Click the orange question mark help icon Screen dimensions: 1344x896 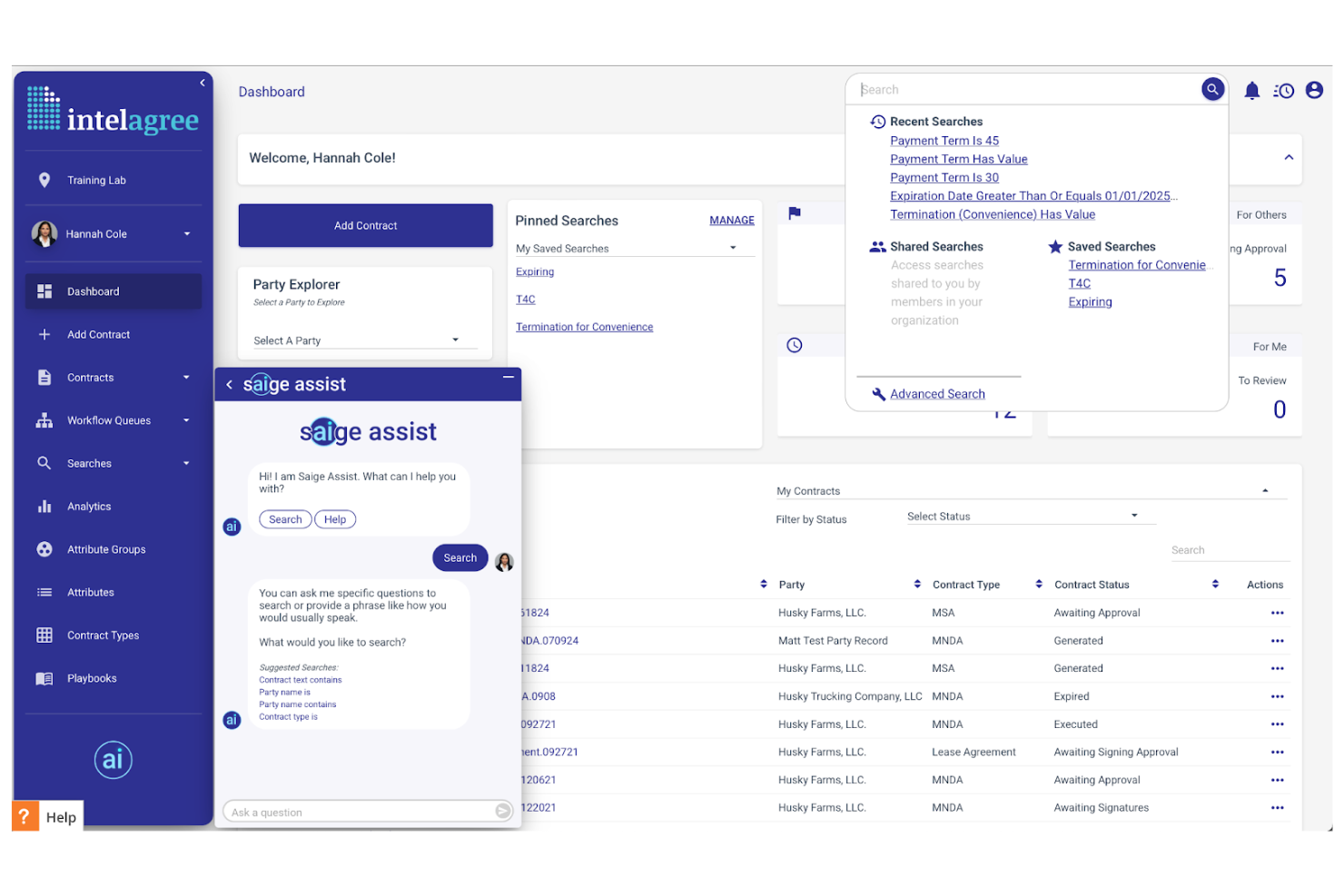25,816
